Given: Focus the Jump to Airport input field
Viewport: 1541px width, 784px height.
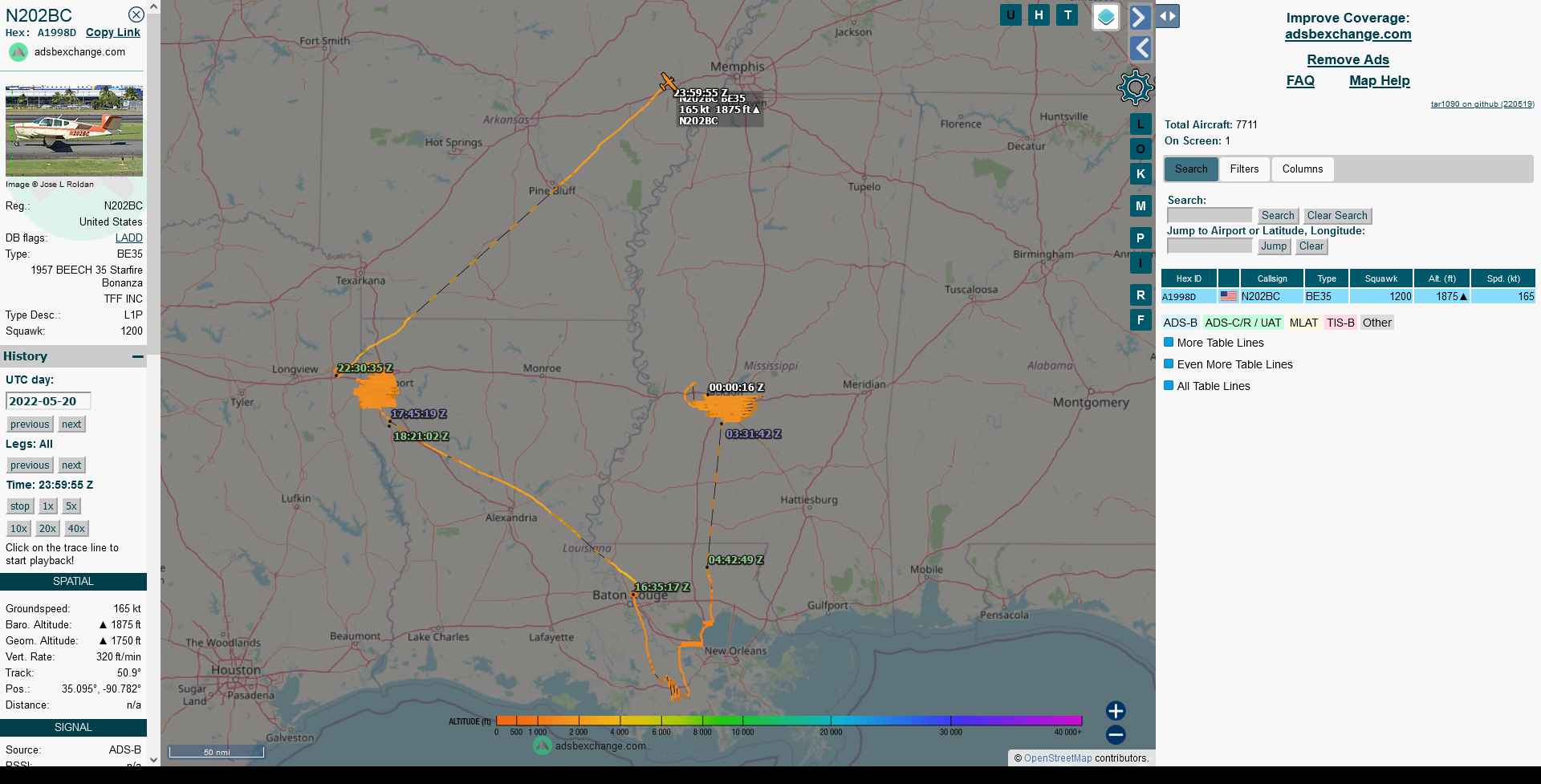Looking at the screenshot, I should [1210, 246].
